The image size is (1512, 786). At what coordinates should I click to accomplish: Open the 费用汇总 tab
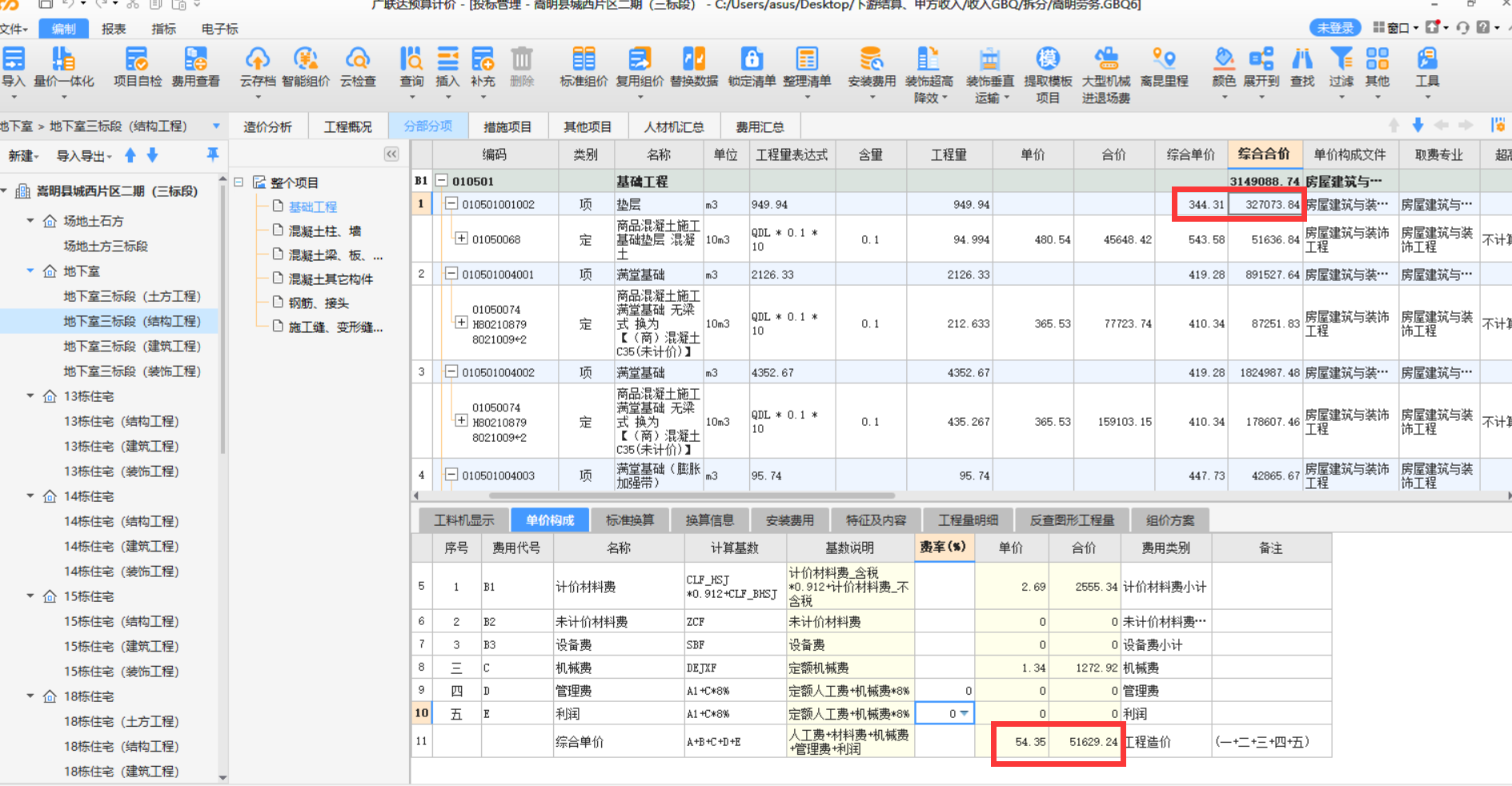(760, 126)
